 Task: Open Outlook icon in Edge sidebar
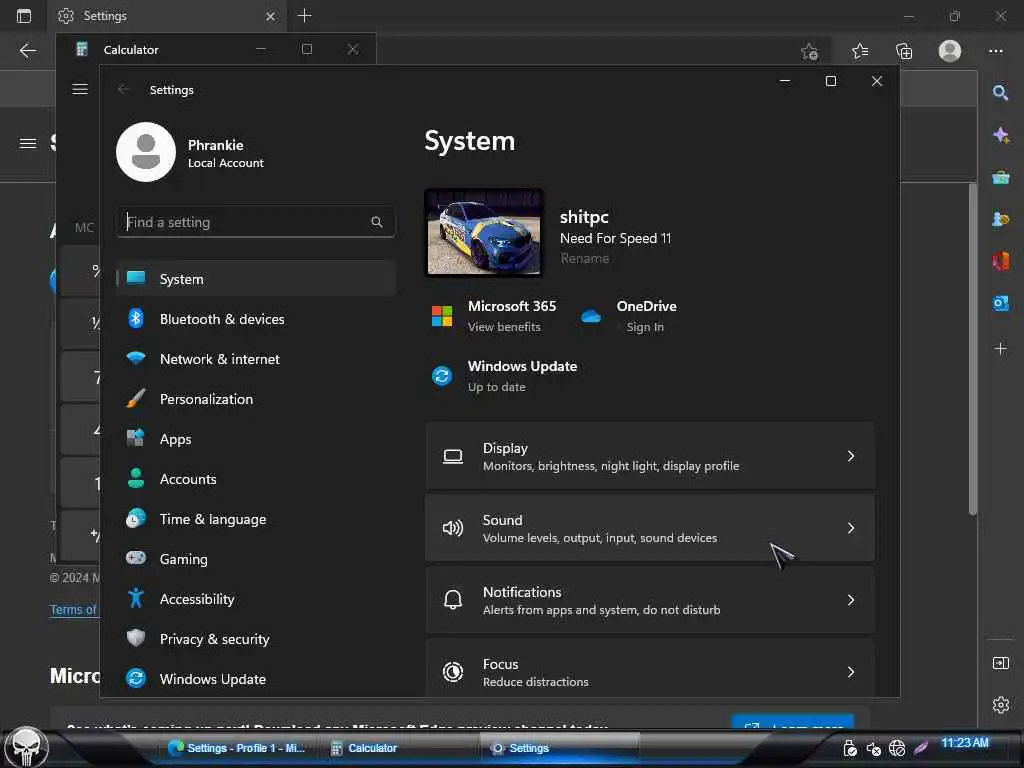click(x=1000, y=304)
